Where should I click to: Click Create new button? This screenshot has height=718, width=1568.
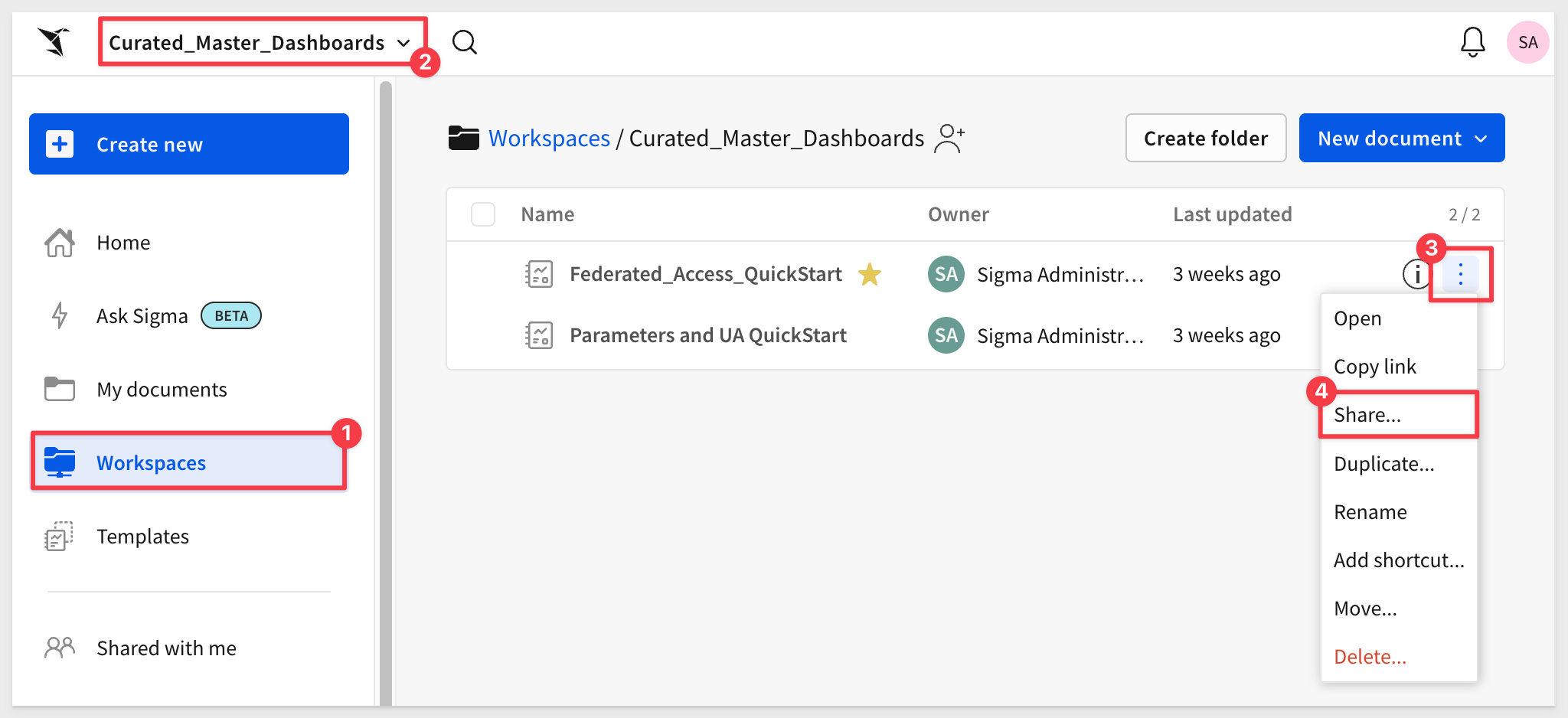click(189, 144)
